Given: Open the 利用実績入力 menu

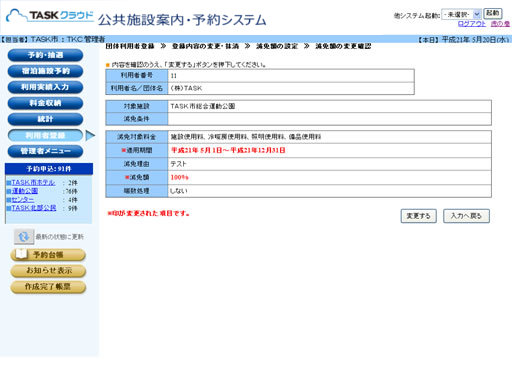Looking at the screenshot, I should 45,87.
